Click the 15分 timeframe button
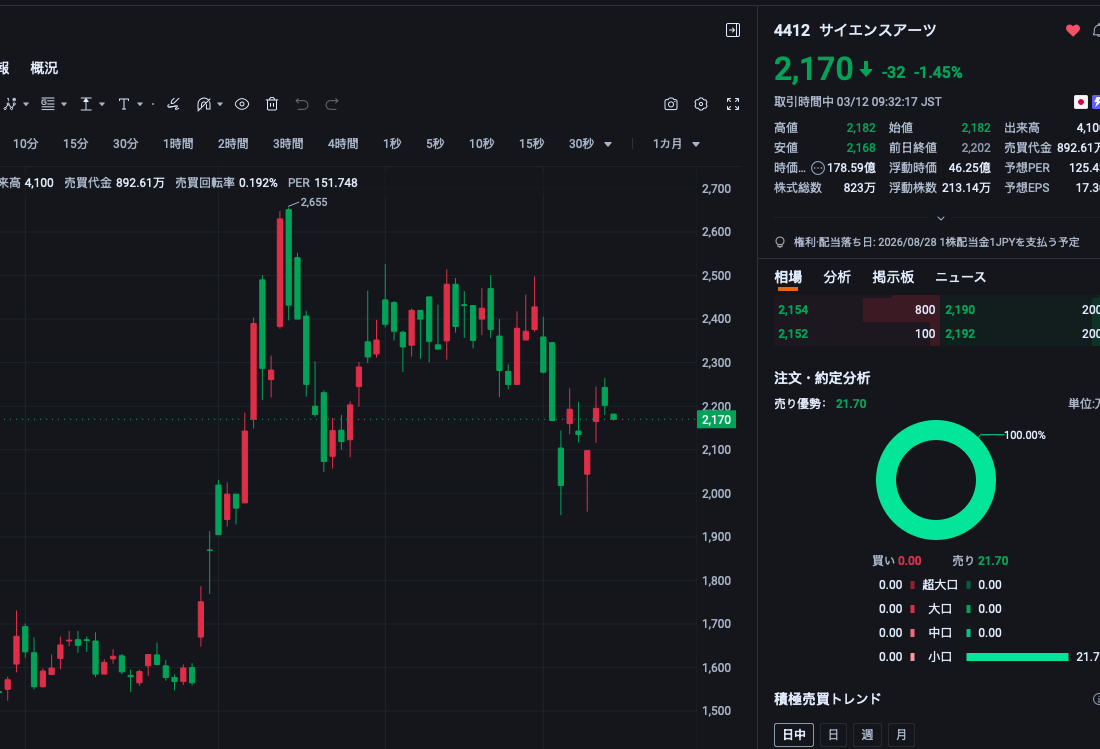The image size is (1100, 749). [76, 144]
